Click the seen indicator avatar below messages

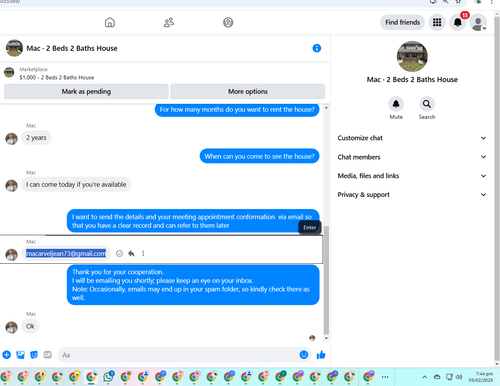point(312,338)
